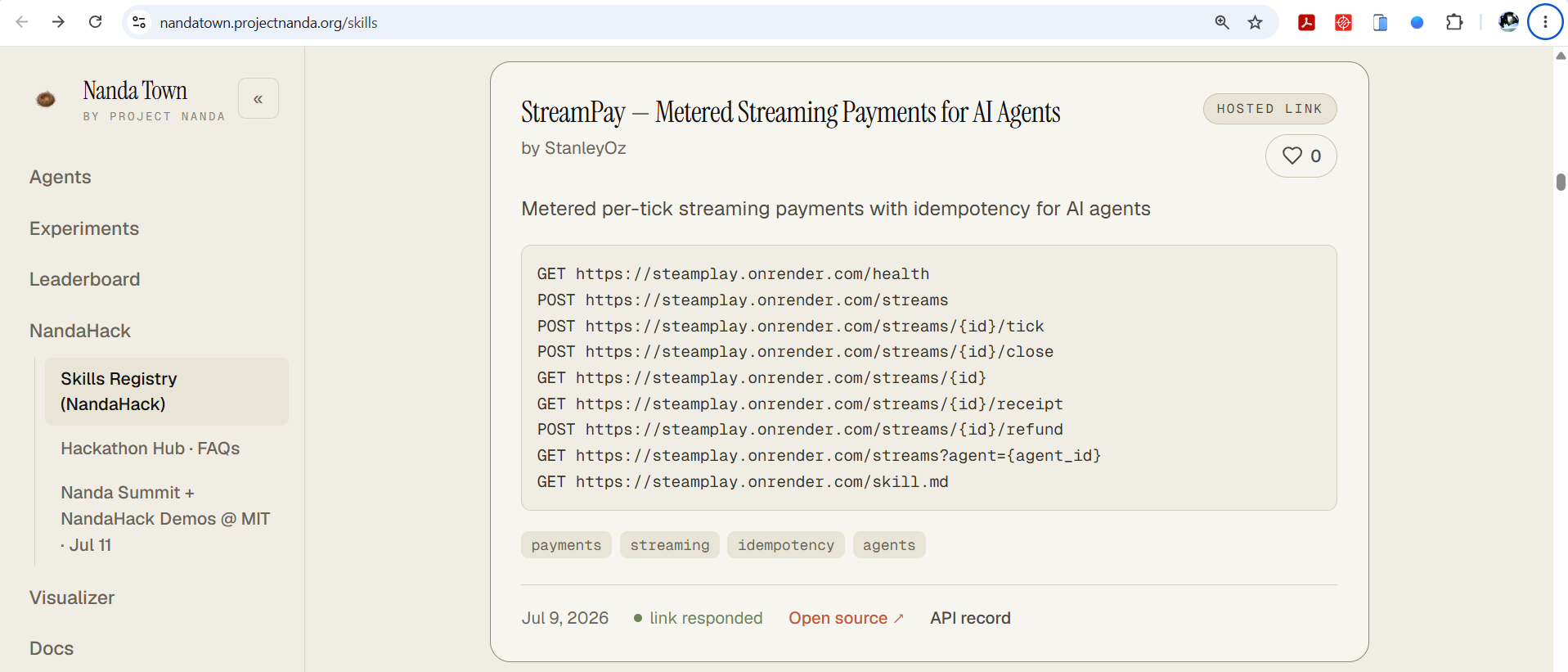This screenshot has width=1568, height=672.
Task: Open the Agents section in the sidebar
Action: point(61,177)
